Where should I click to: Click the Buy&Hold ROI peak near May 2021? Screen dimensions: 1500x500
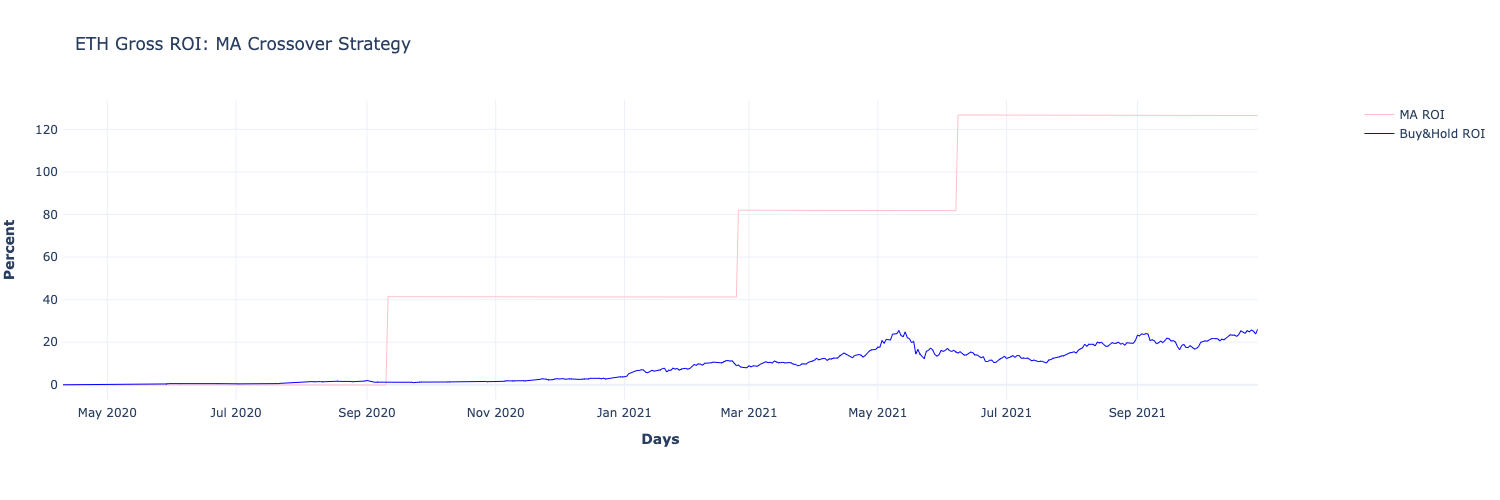pyautogui.click(x=899, y=331)
